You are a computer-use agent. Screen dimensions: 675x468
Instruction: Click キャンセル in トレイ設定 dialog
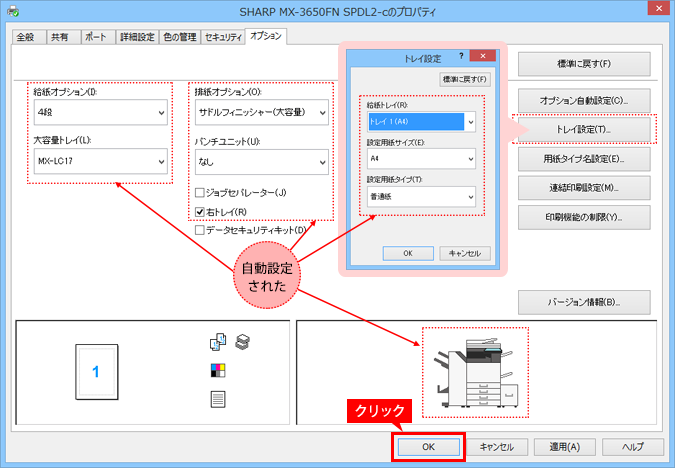pos(465,253)
